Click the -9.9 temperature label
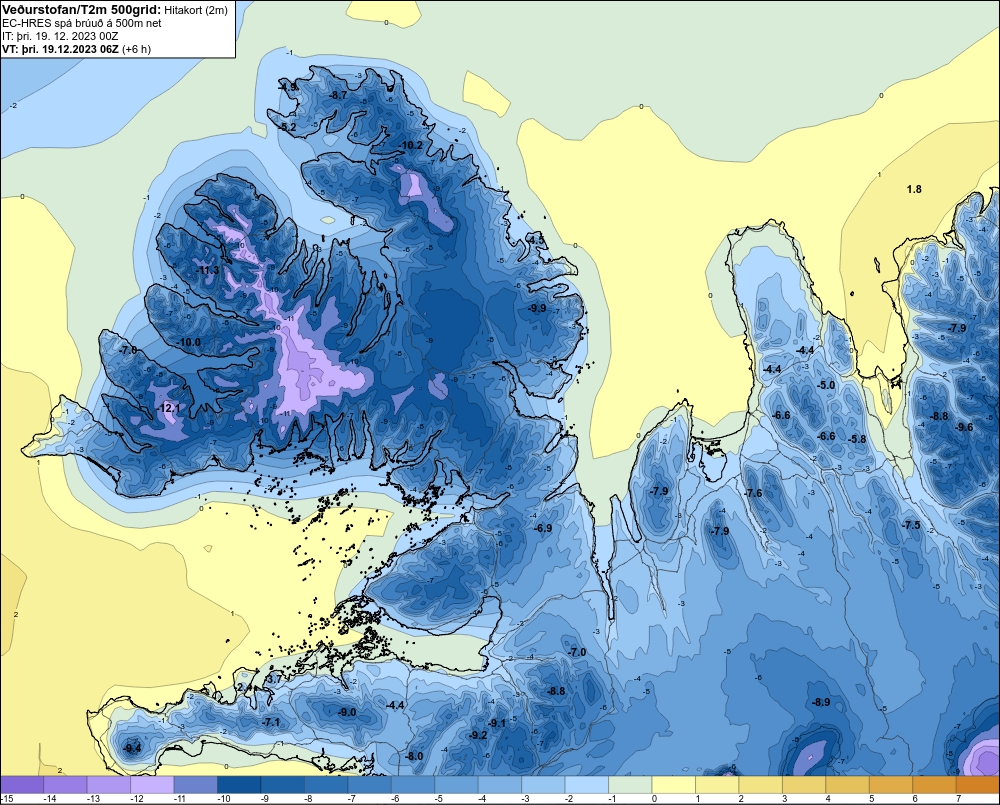Image resolution: width=1000 pixels, height=805 pixels. pos(538,308)
